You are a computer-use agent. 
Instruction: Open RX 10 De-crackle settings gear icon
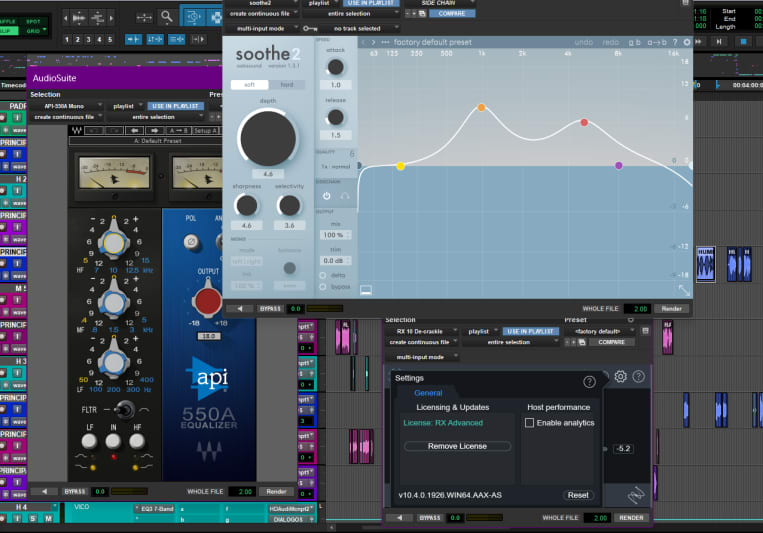[620, 376]
